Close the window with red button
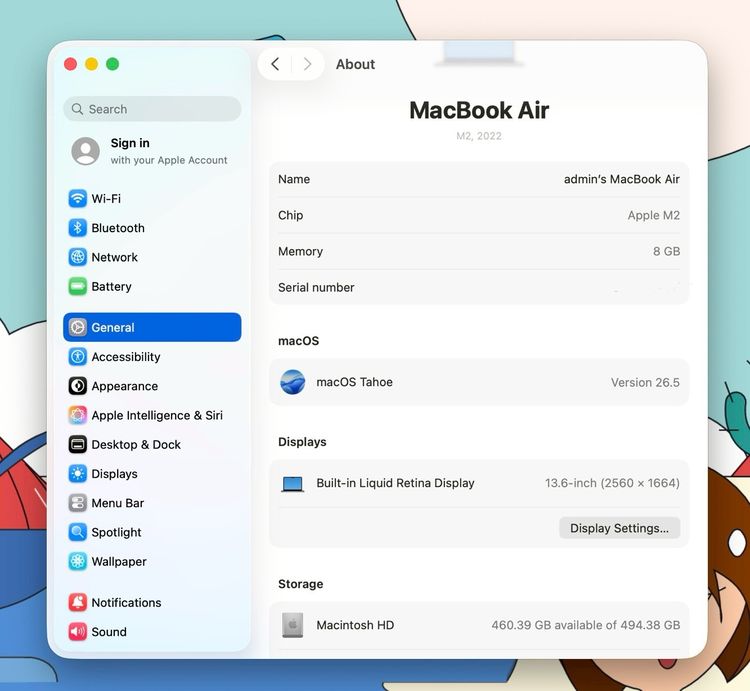The image size is (750, 691). 70,64
